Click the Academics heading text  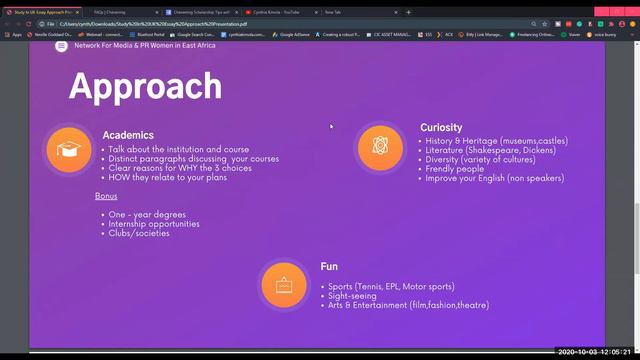click(128, 135)
